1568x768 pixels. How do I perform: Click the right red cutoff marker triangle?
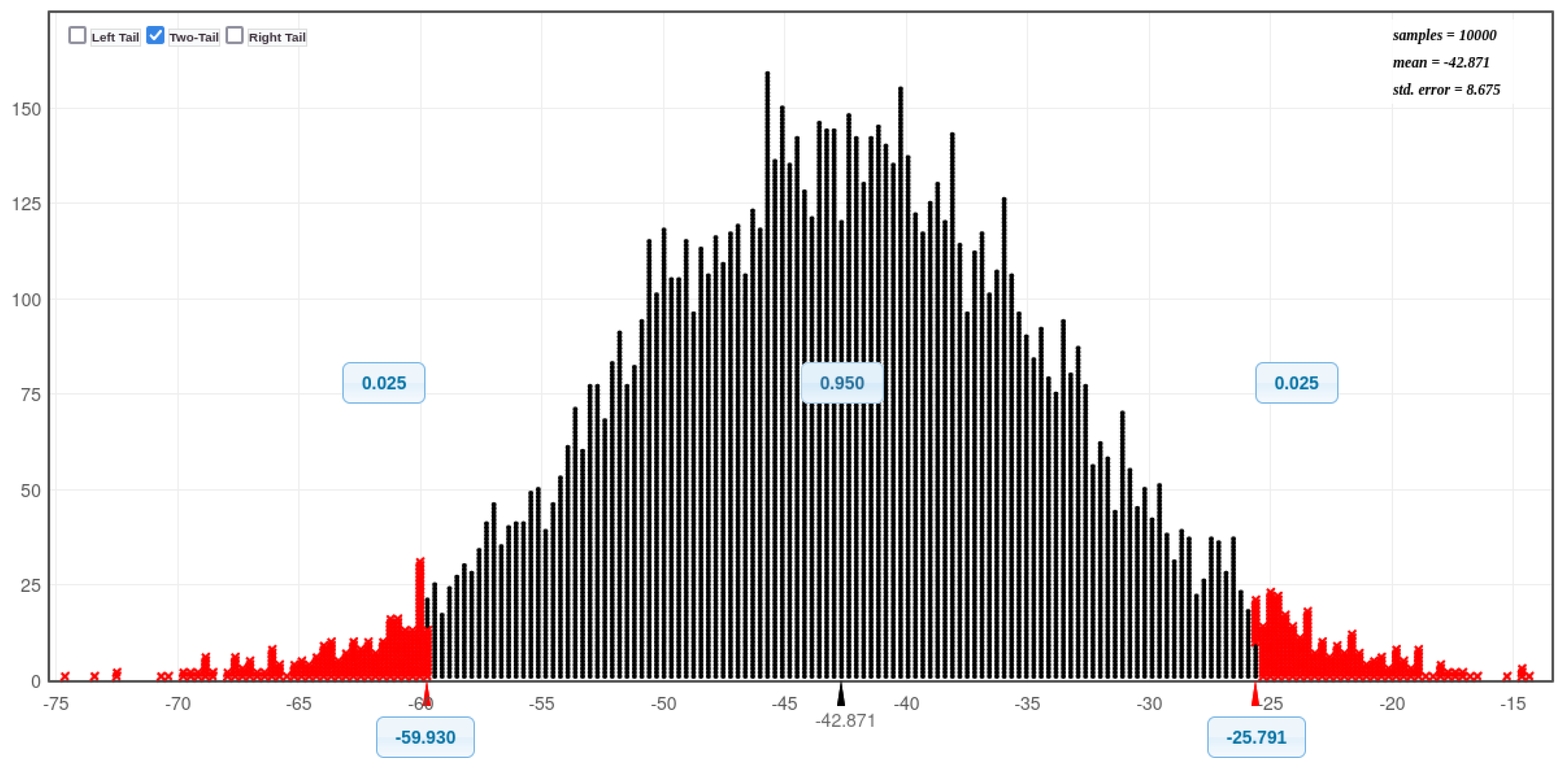1255,695
